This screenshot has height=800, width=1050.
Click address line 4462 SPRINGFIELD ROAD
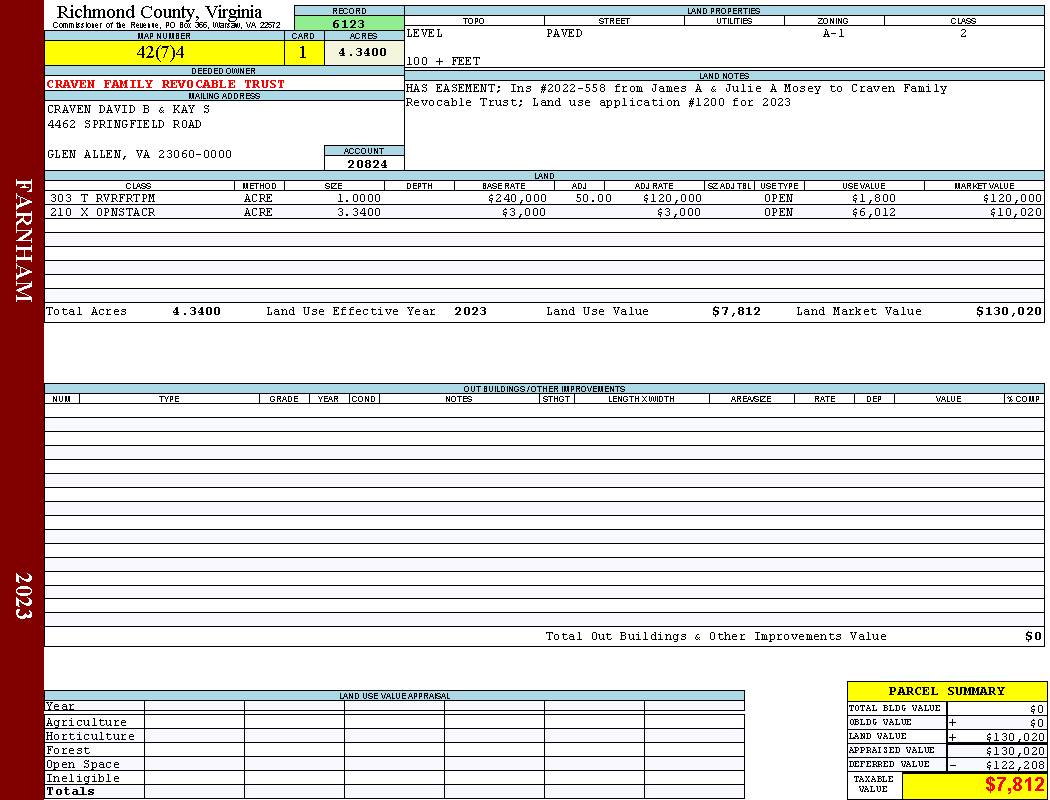point(124,124)
